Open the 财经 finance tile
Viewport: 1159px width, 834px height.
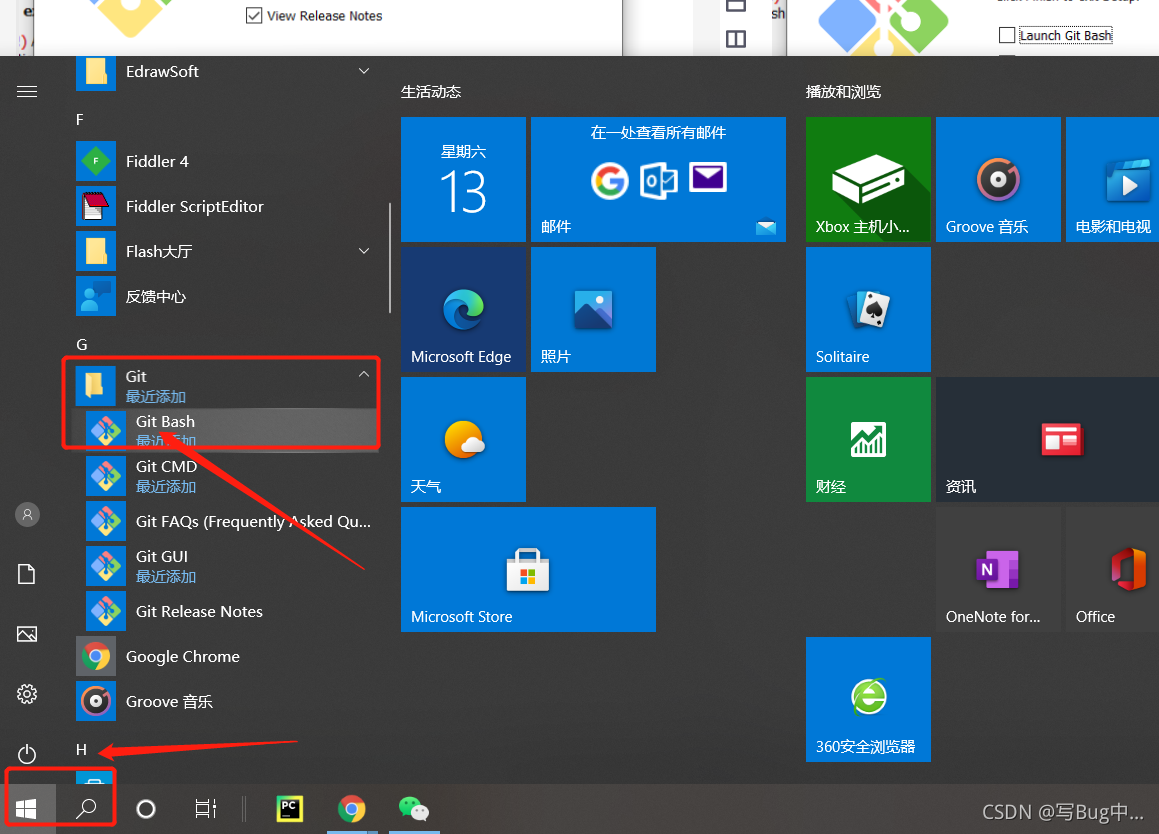868,439
